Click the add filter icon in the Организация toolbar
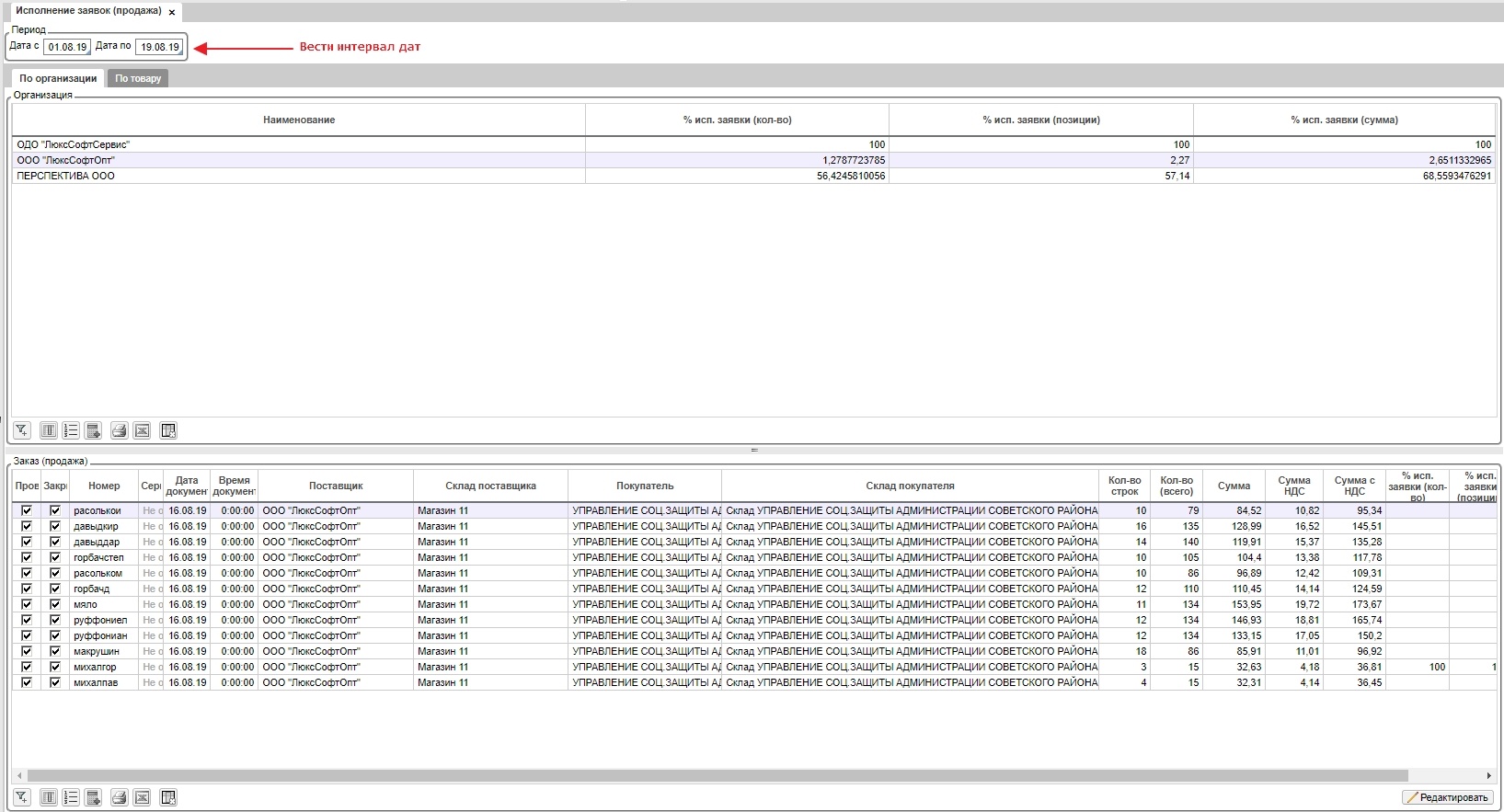This screenshot has width=1504, height=812. 21,430
